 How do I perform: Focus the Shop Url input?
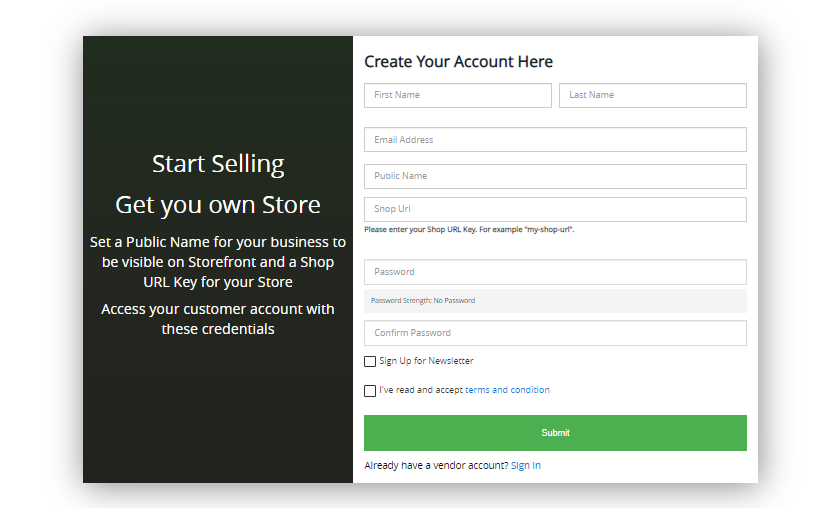(555, 209)
